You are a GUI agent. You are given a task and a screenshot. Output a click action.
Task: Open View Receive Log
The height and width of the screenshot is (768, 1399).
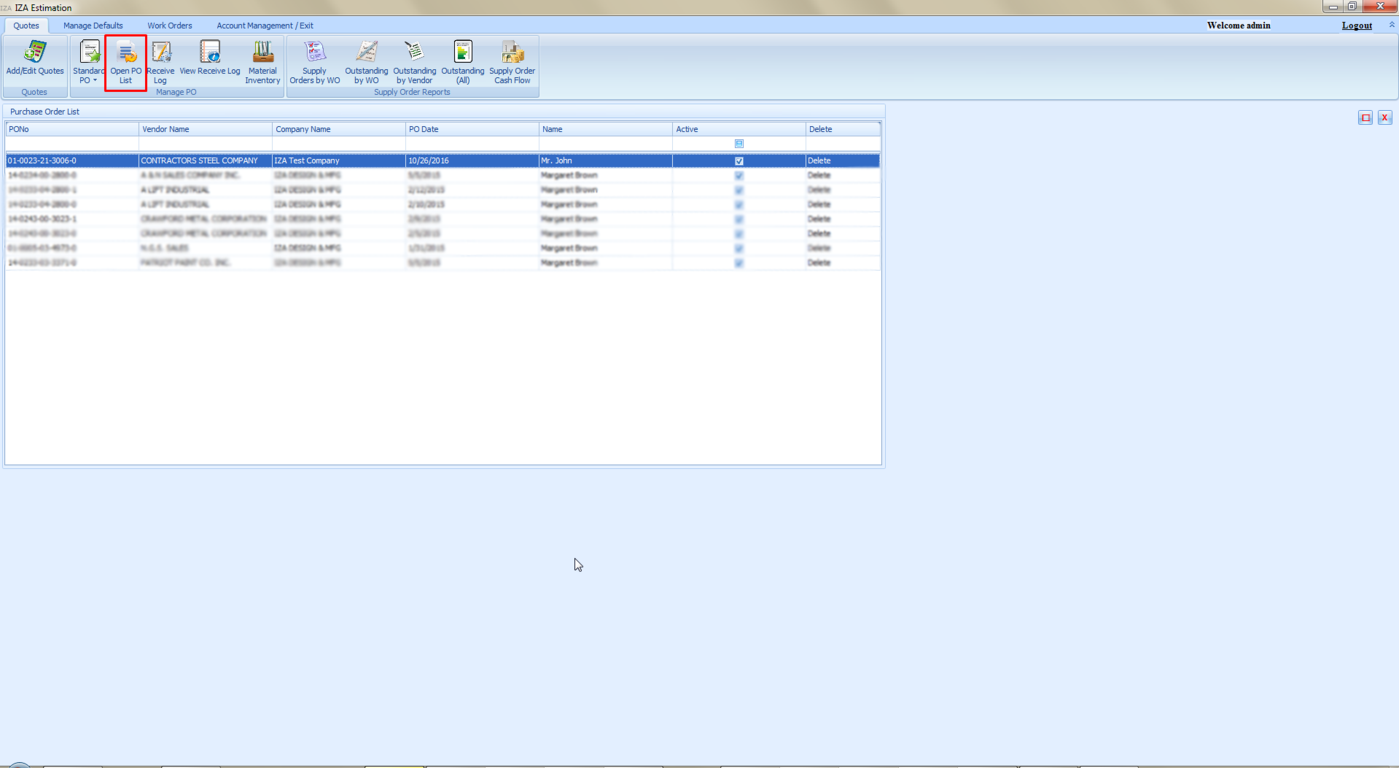tap(210, 59)
